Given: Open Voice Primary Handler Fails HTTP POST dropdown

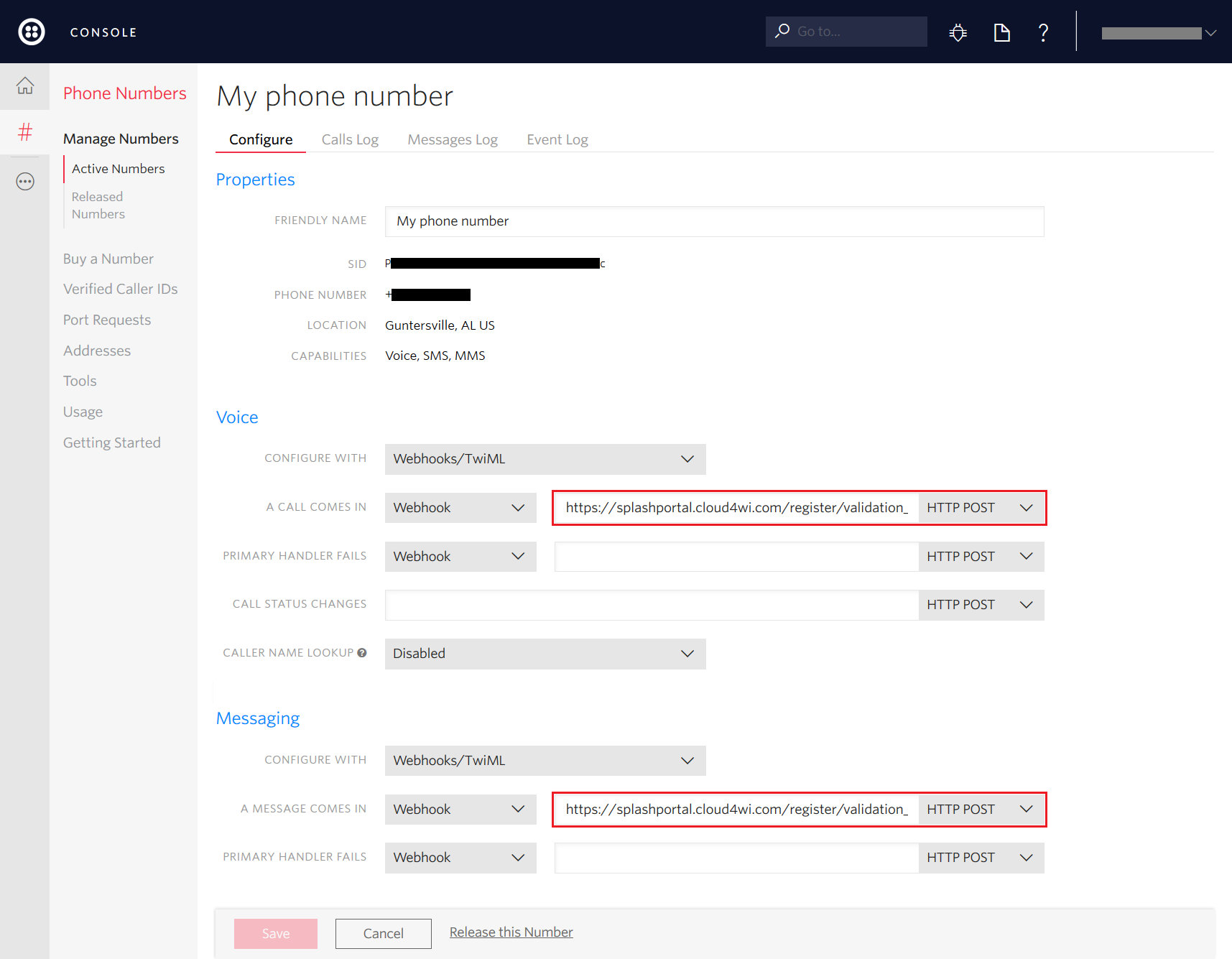Looking at the screenshot, I should pyautogui.click(x=981, y=557).
